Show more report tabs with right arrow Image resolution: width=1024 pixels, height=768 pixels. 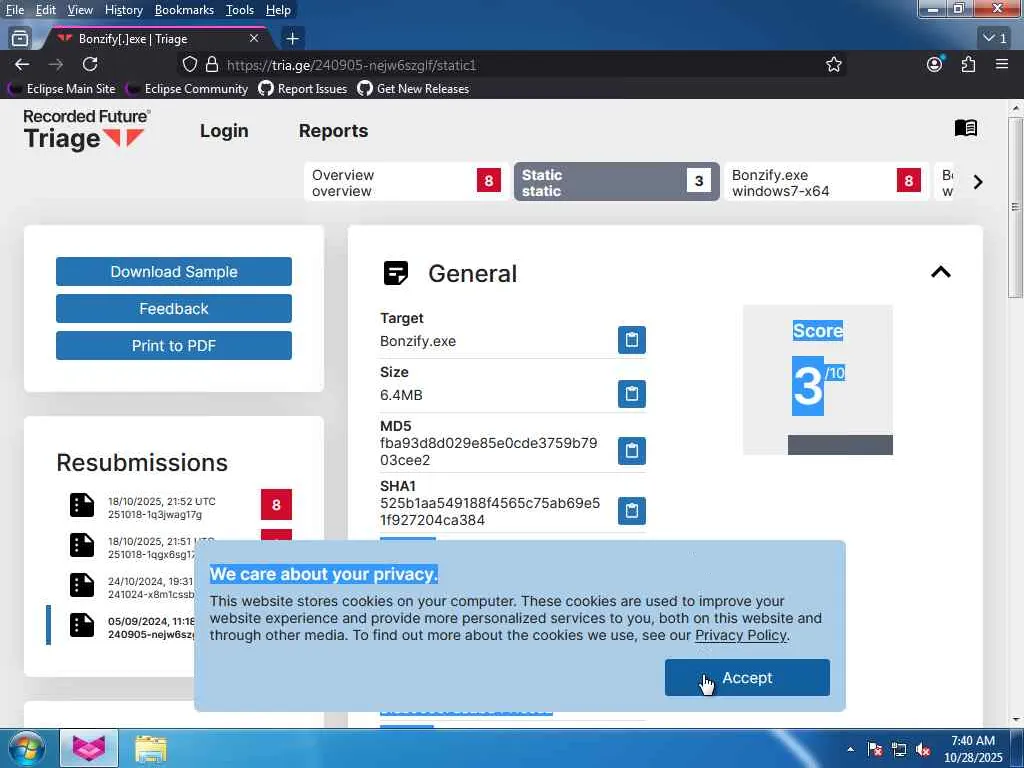click(978, 182)
